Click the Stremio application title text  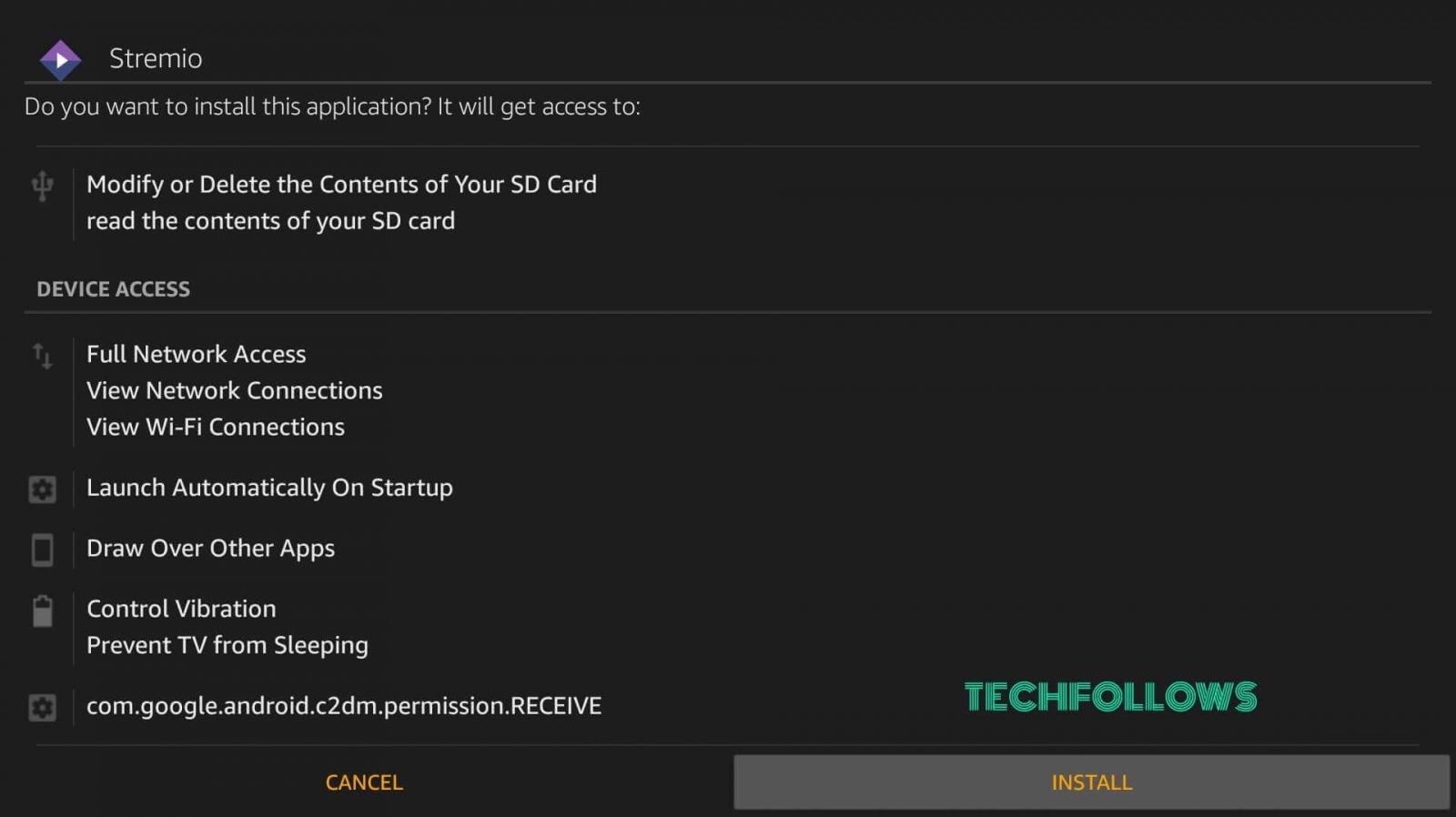[x=156, y=58]
